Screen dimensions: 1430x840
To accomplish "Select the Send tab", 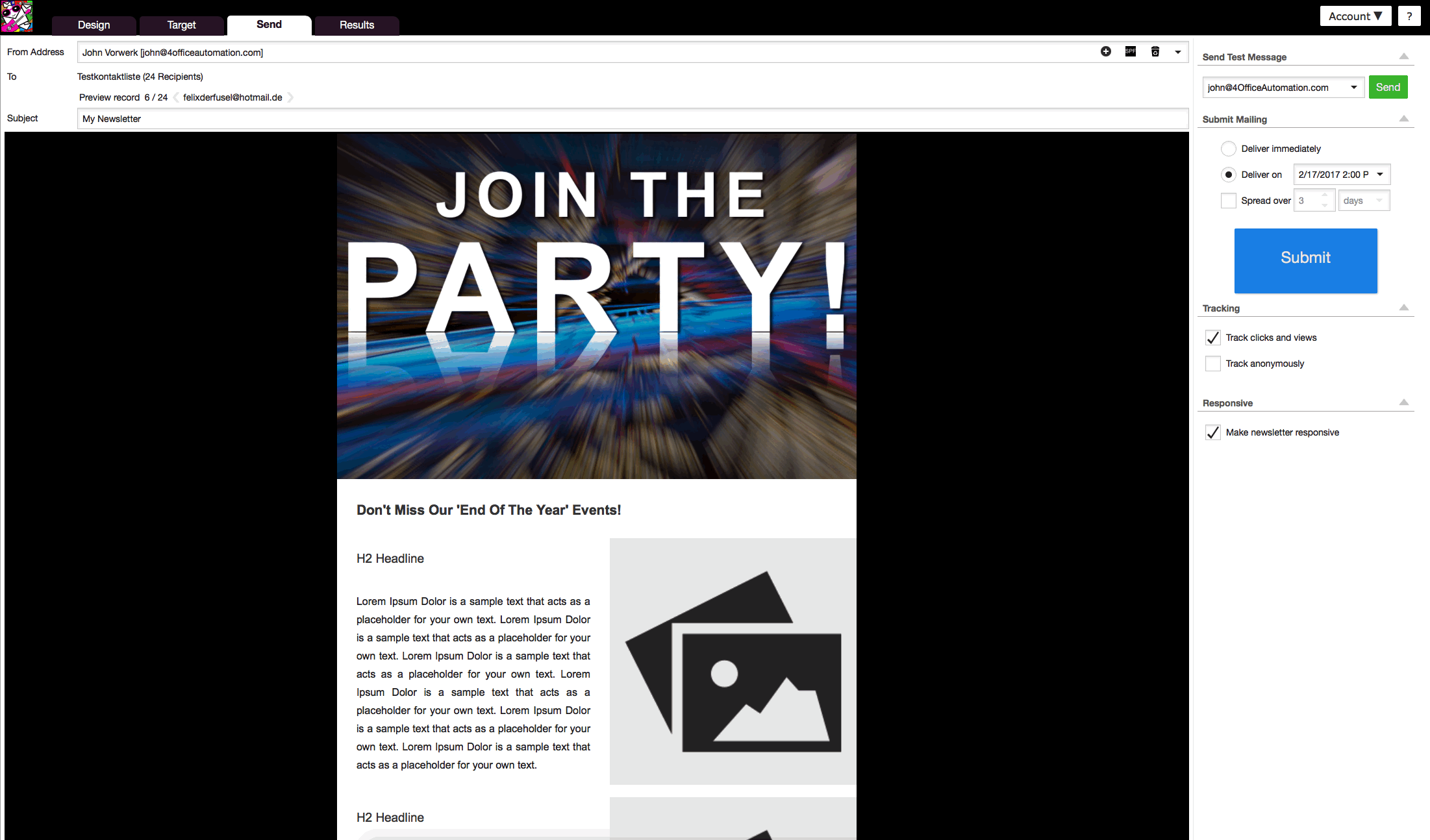I will (270, 25).
